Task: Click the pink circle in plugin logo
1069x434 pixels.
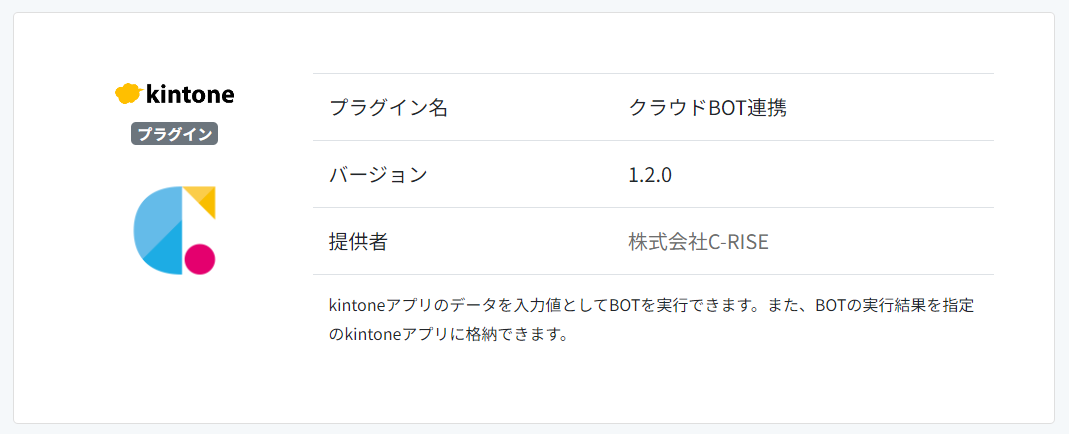Action: point(200,258)
